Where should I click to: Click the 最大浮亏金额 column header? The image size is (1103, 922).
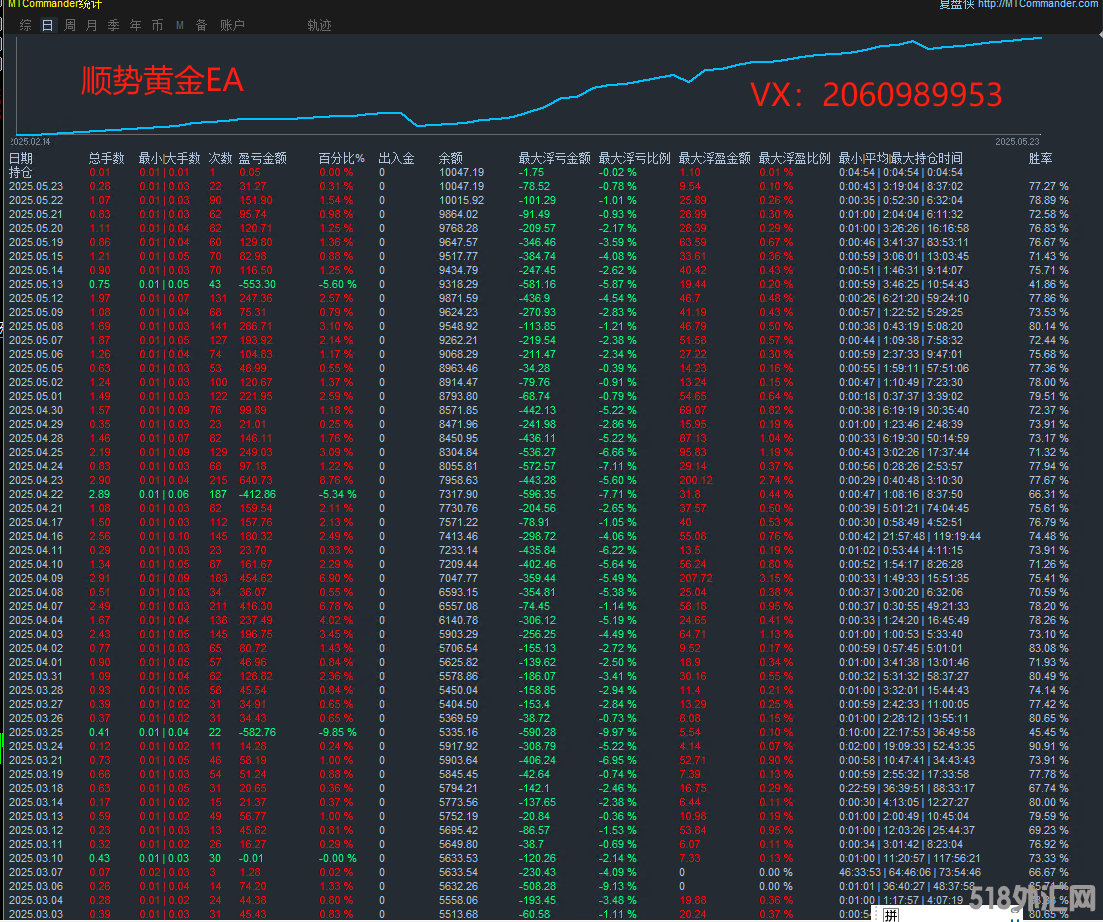point(554,158)
